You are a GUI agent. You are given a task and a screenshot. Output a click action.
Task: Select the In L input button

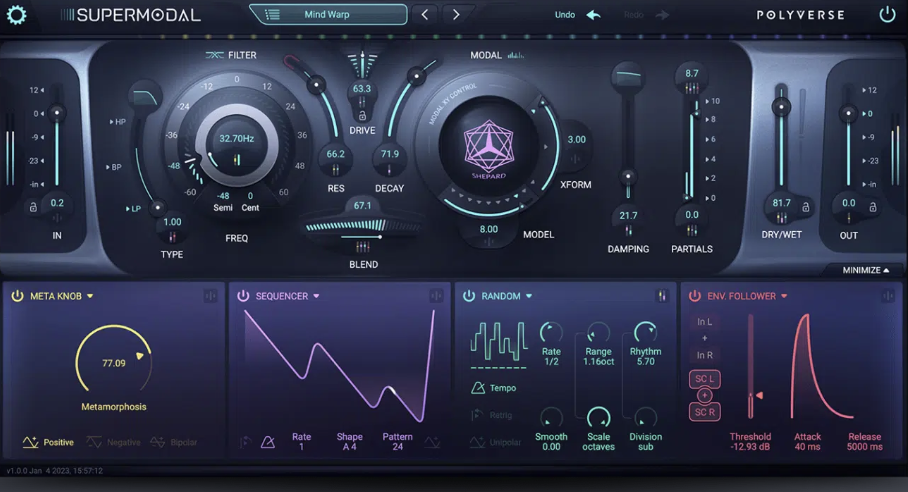point(705,322)
